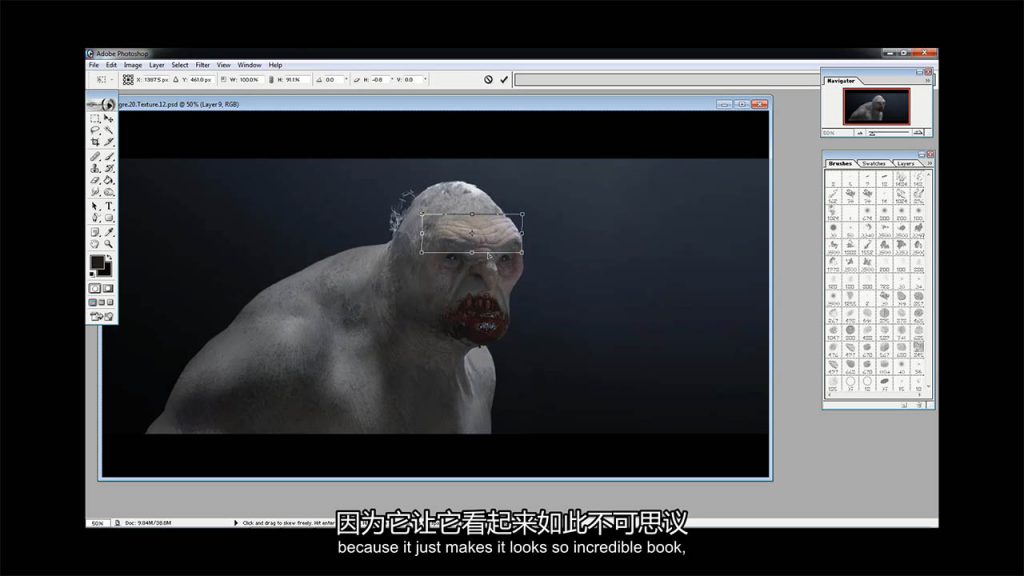Click Navigator zoom in icon

click(918, 133)
